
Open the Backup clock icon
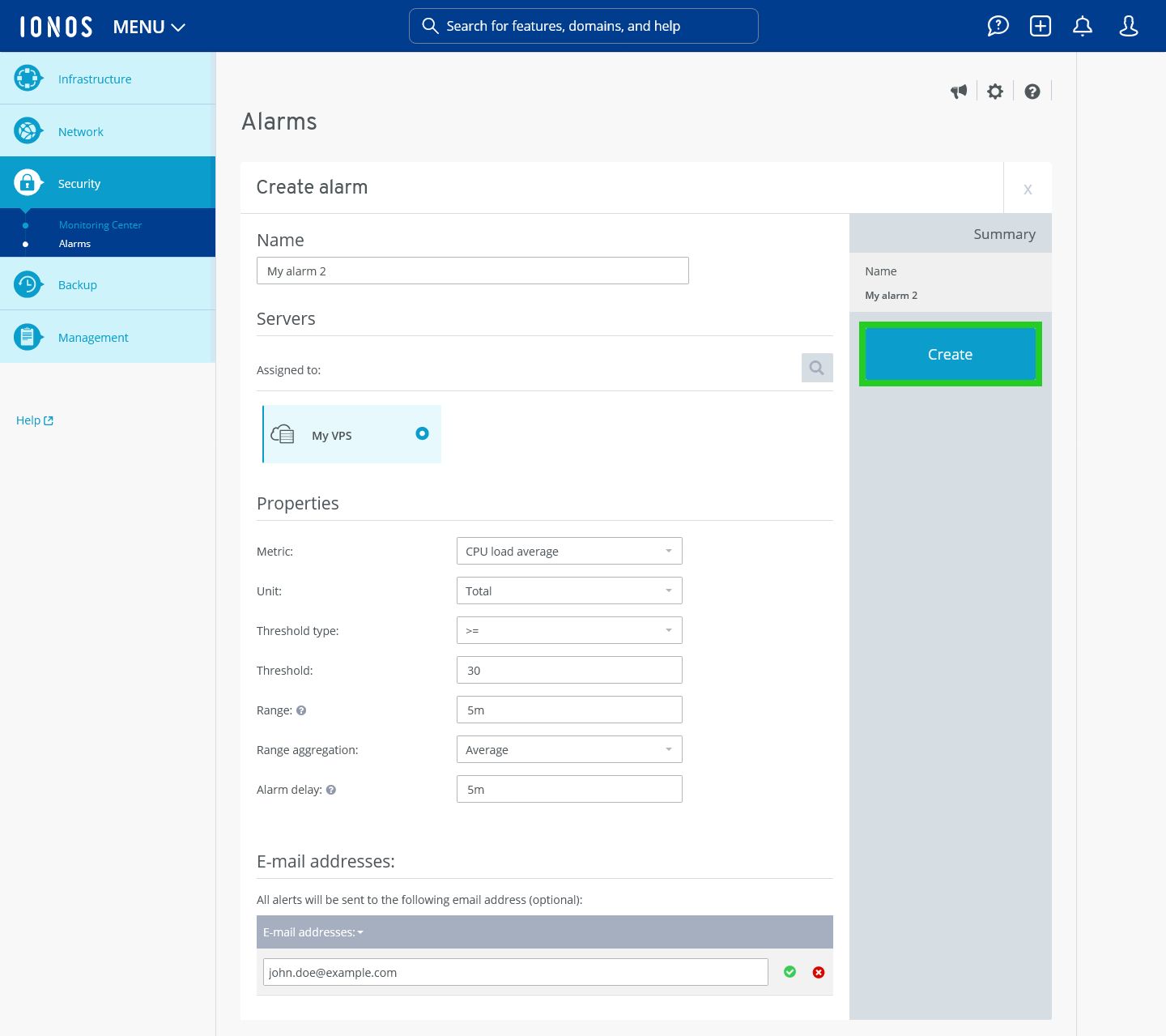(x=28, y=284)
